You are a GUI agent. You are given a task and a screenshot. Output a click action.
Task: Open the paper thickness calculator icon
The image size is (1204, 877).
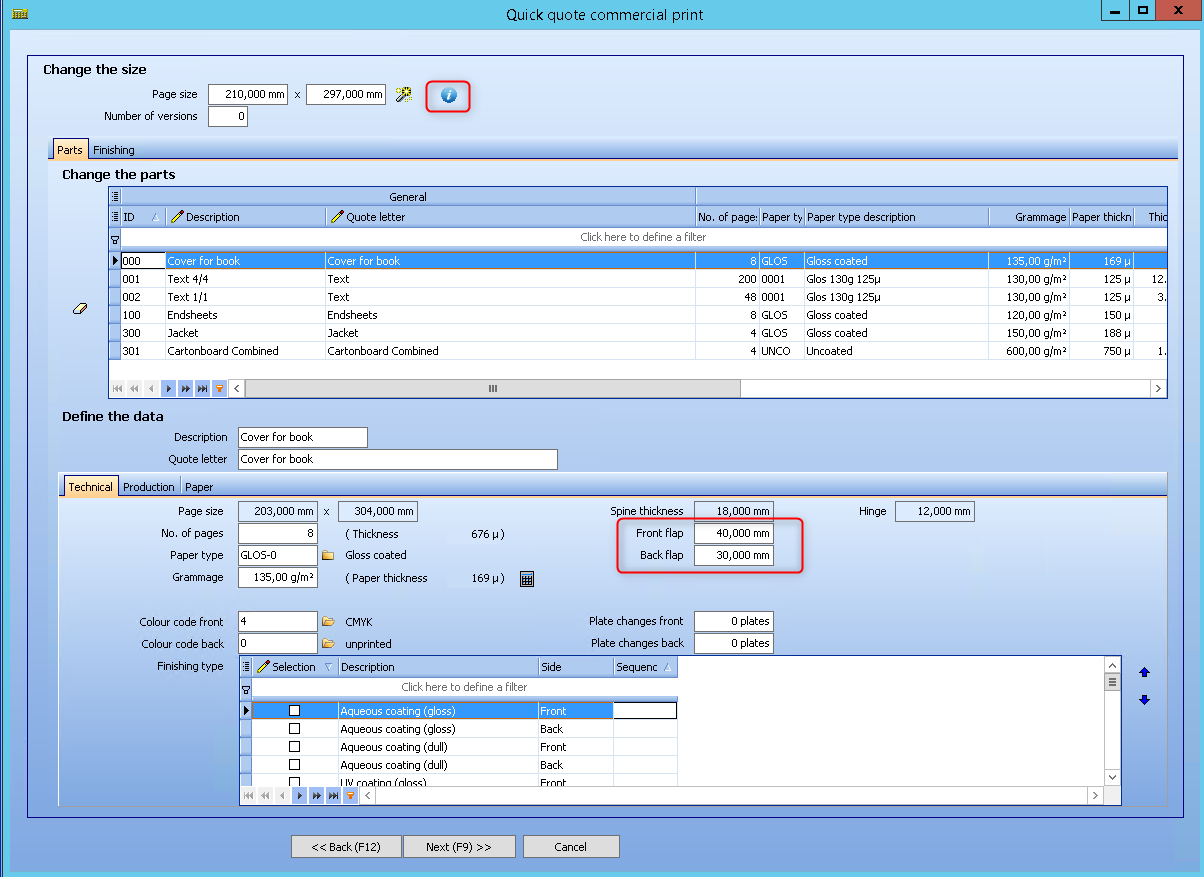click(x=527, y=578)
